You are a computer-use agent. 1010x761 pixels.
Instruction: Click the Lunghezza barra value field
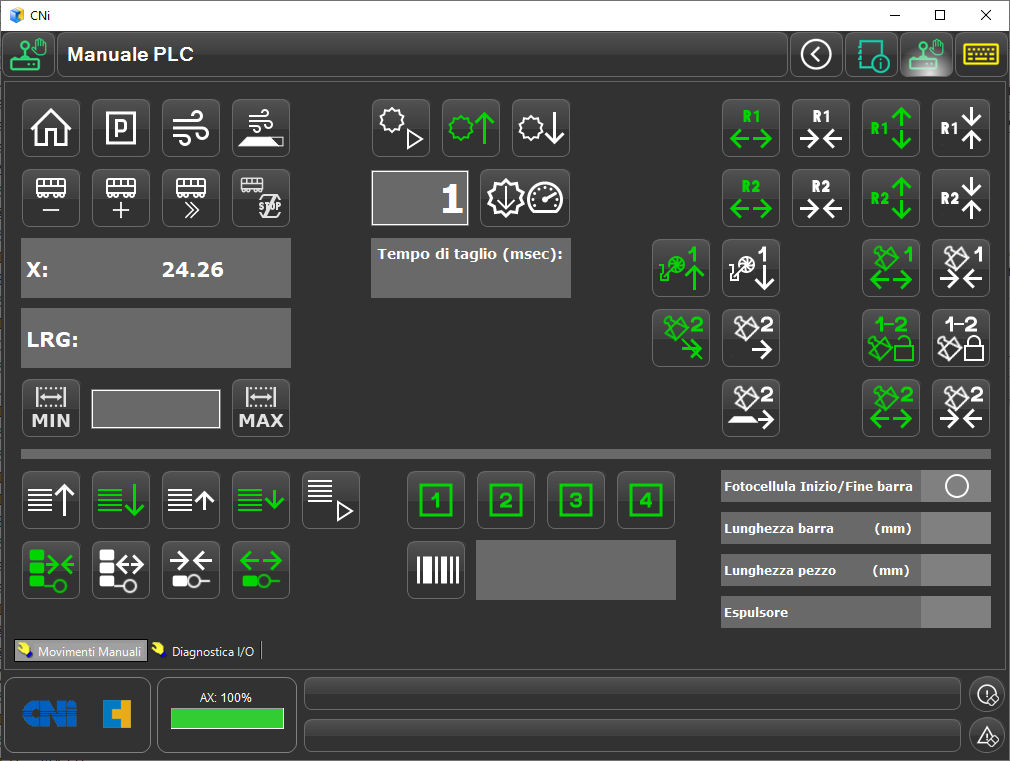[956, 528]
